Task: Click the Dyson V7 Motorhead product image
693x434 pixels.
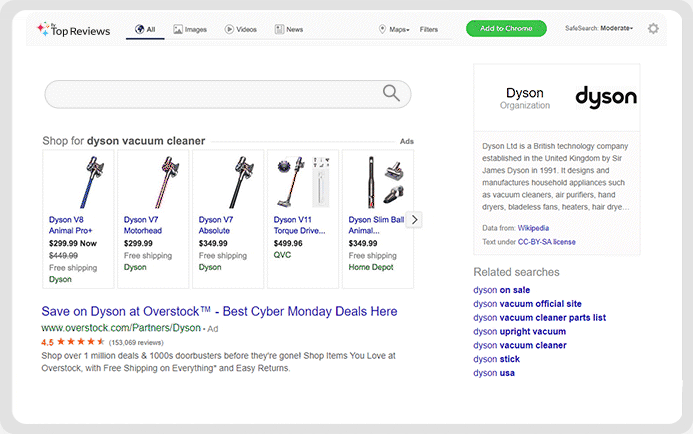Action: point(167,182)
